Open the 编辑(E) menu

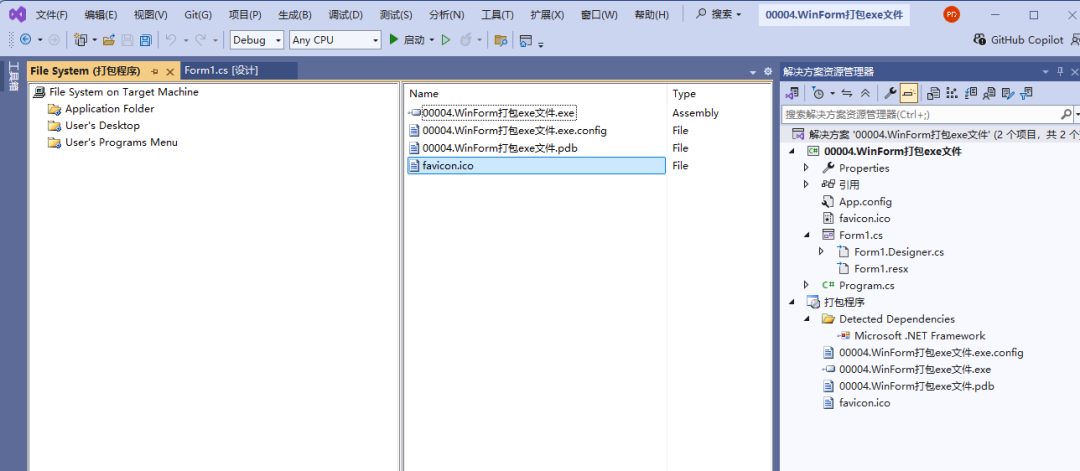pos(101,14)
